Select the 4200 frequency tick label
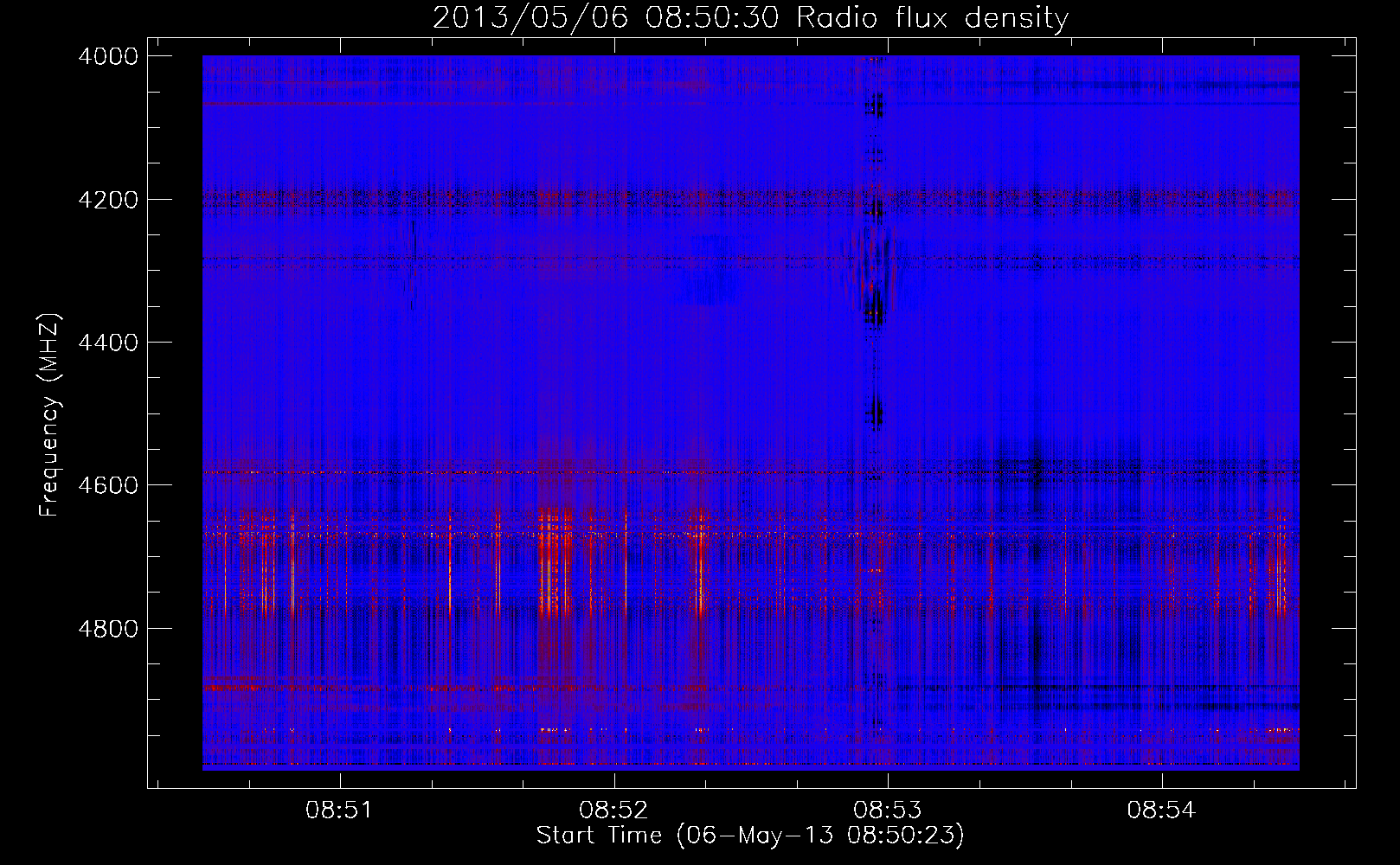Viewport: 1400px width, 865px height. pyautogui.click(x=108, y=200)
